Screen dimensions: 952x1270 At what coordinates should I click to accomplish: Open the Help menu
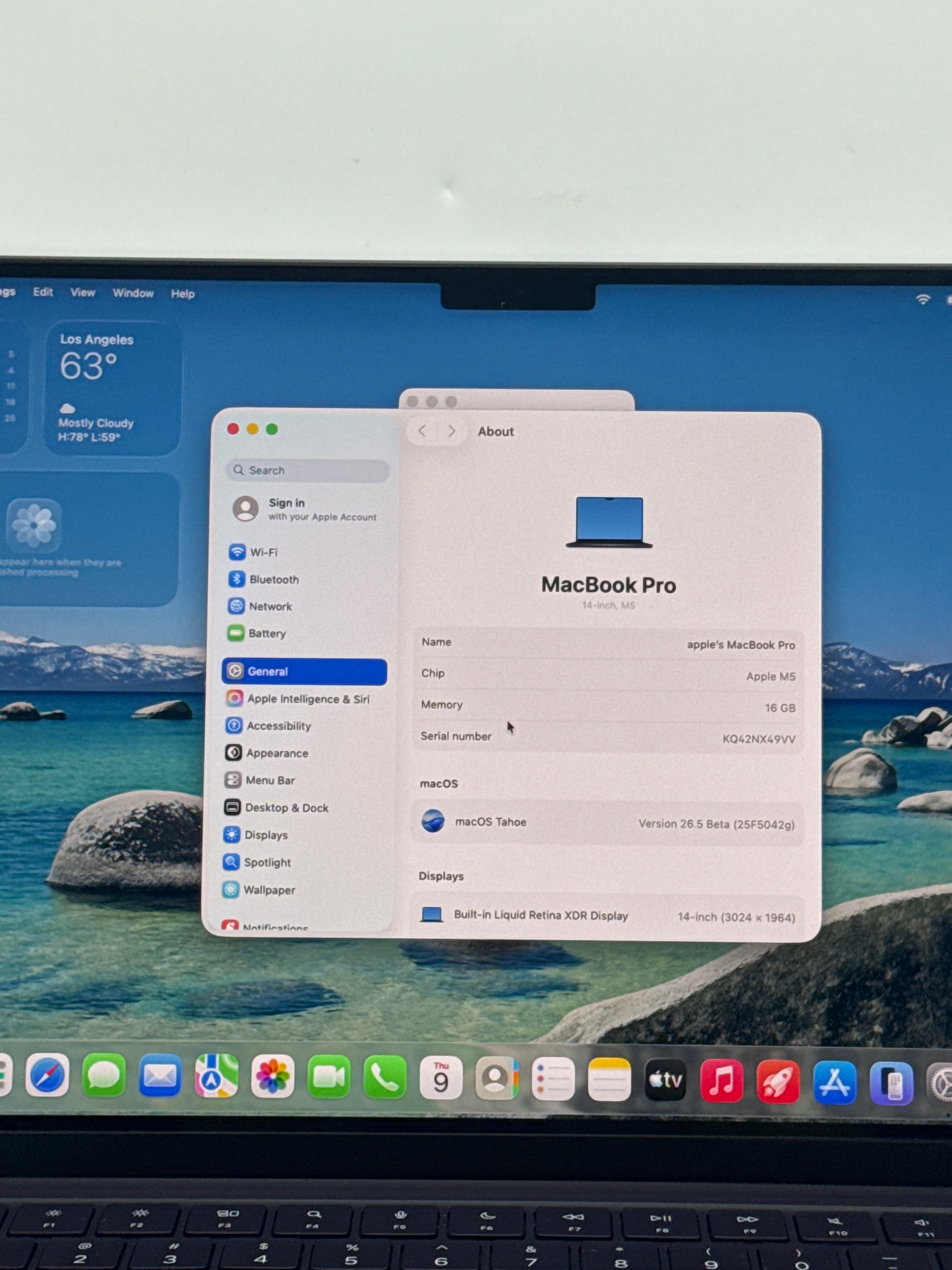pos(182,294)
